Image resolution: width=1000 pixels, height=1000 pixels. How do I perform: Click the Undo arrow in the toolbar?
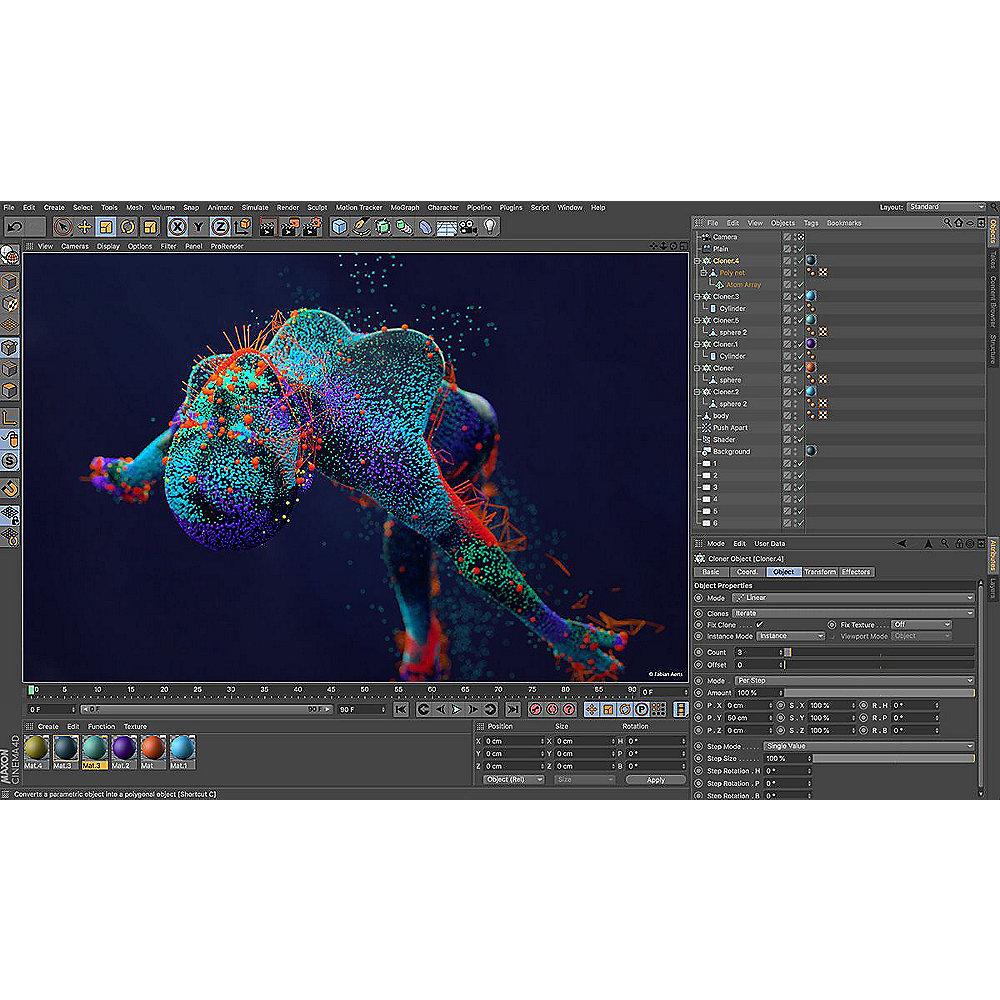click(x=14, y=227)
